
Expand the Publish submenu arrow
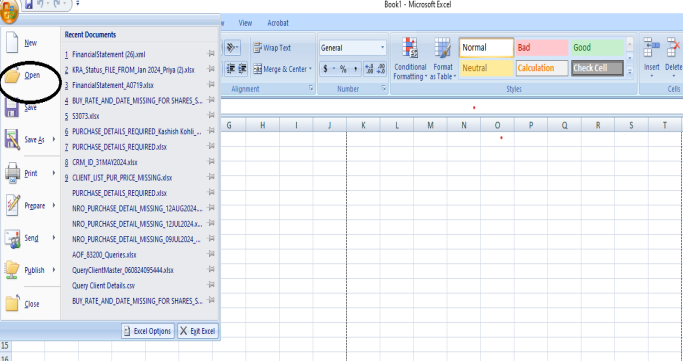point(54,270)
